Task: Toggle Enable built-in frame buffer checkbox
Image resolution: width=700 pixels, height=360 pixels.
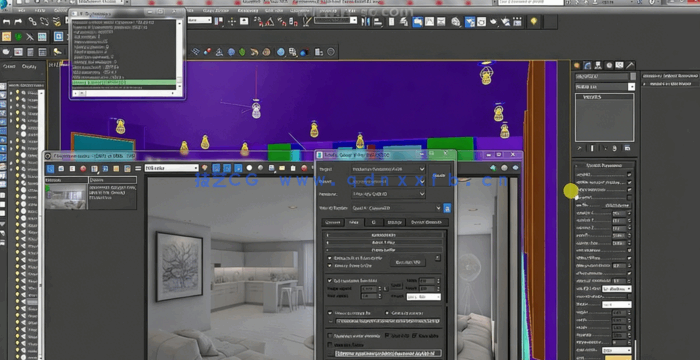Action: point(330,258)
